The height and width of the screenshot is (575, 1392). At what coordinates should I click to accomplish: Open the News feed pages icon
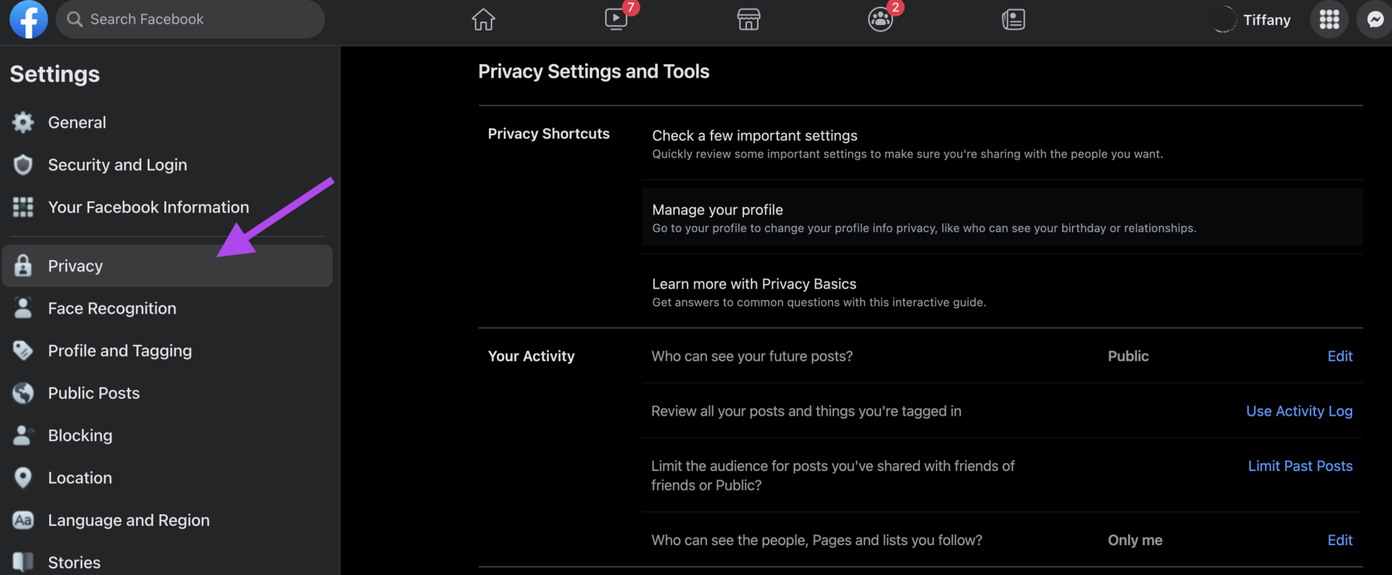(1013, 19)
